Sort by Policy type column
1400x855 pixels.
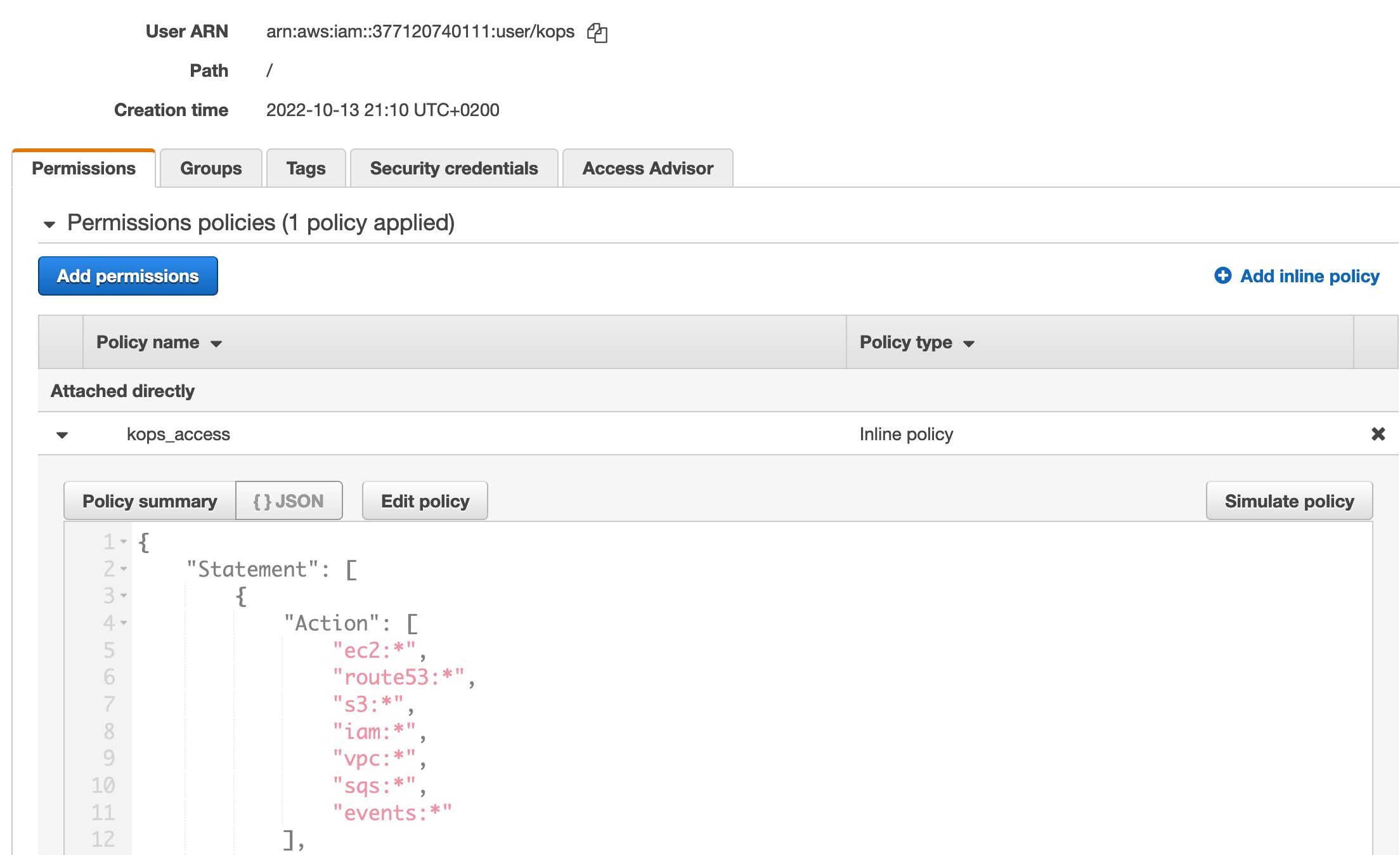[917, 343]
